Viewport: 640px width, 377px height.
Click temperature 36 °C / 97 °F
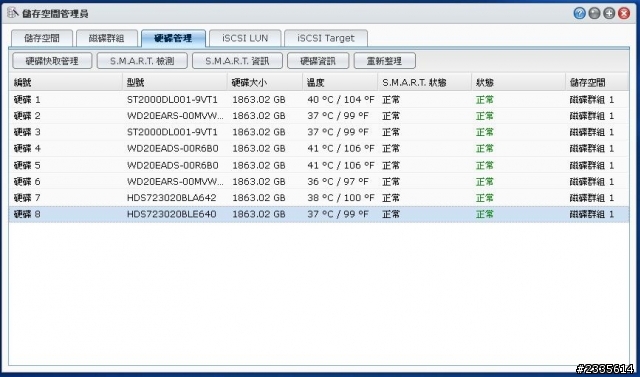(x=338, y=182)
